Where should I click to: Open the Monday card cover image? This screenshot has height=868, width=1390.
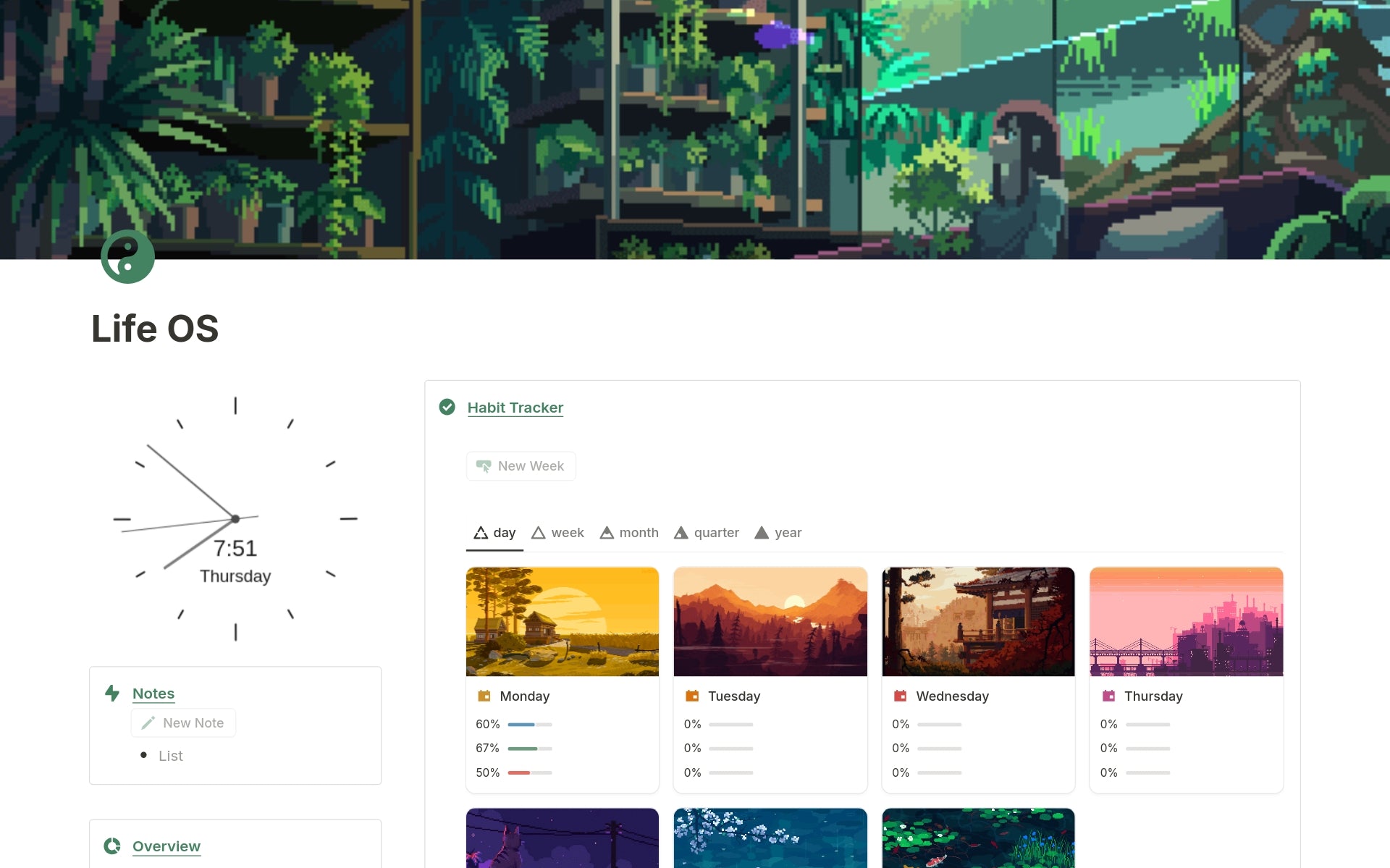[x=563, y=622]
